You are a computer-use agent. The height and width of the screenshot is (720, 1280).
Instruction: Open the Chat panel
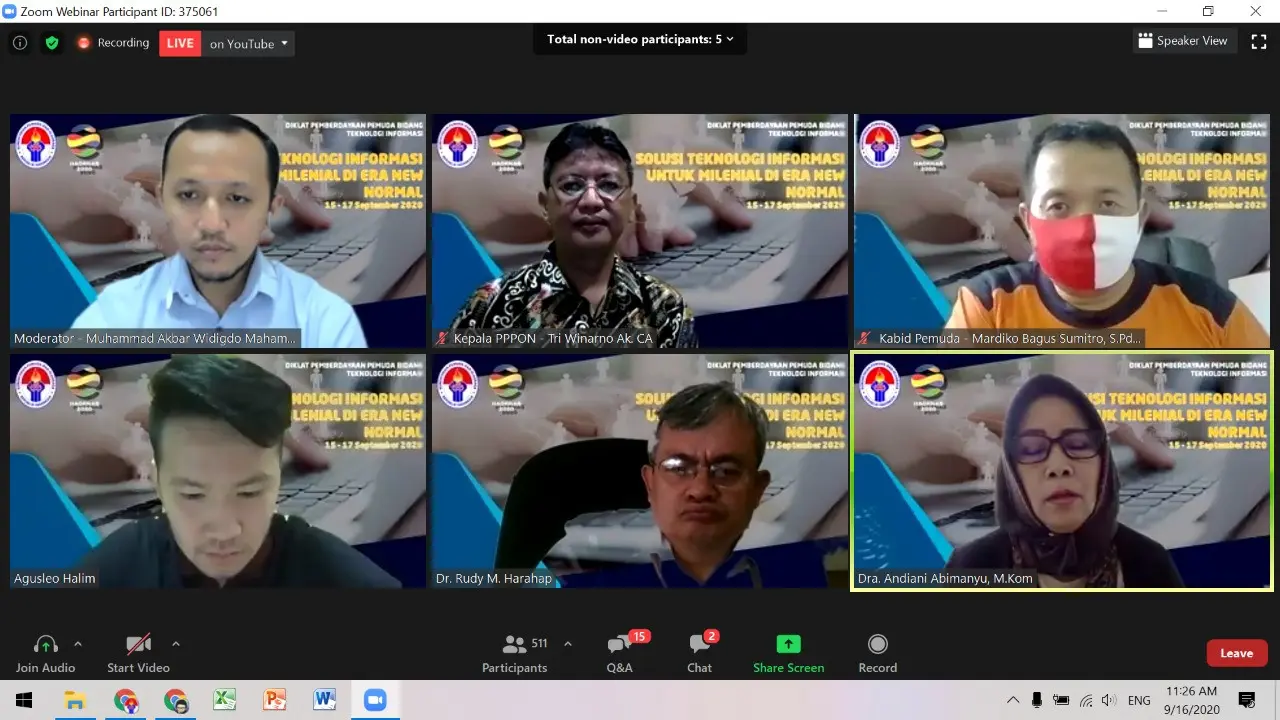[700, 654]
